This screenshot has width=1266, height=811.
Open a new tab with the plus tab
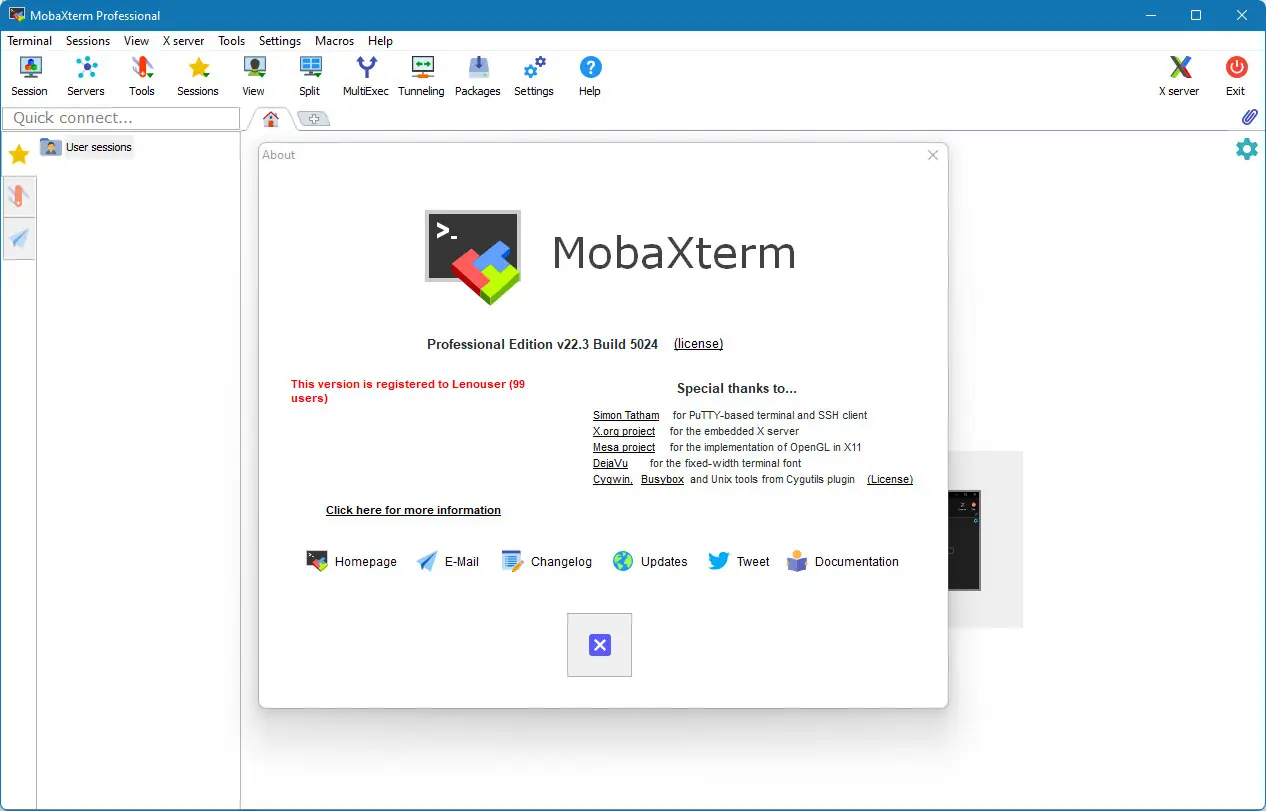[x=313, y=119]
